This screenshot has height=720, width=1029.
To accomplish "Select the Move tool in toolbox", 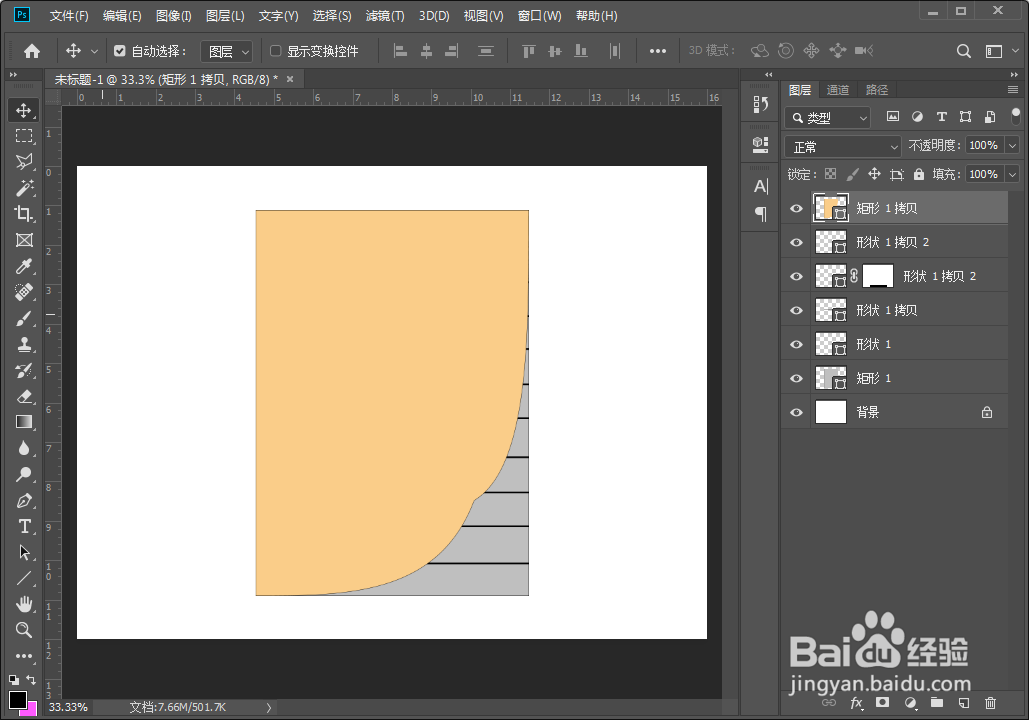I will tap(24, 110).
